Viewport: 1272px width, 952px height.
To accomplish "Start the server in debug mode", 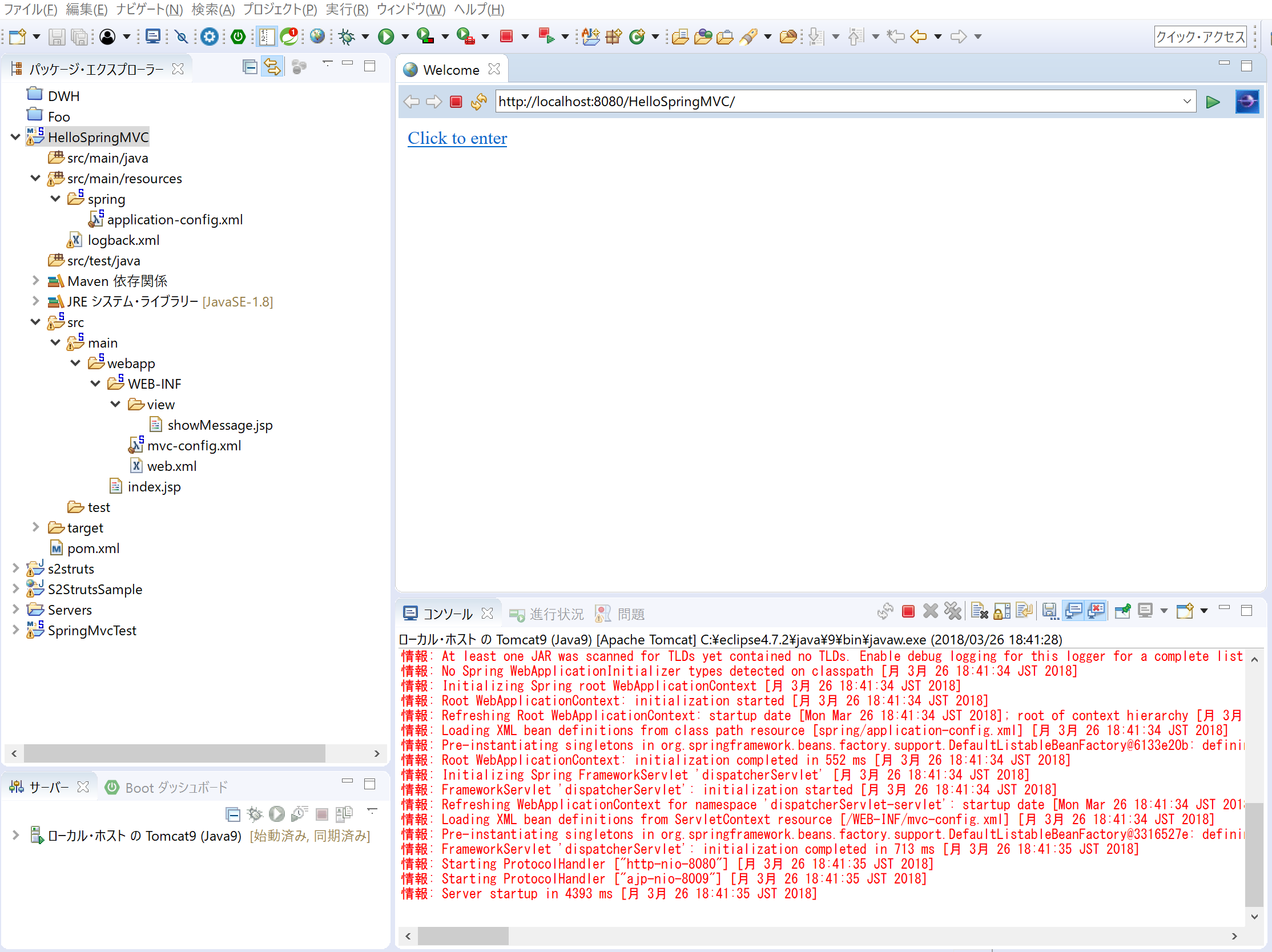I will [x=255, y=814].
